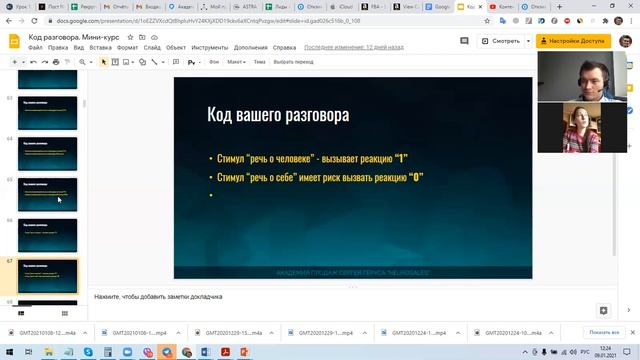This screenshot has height=360, width=640.
Task: Click Показать все in the downloads bar
Action: point(604,333)
